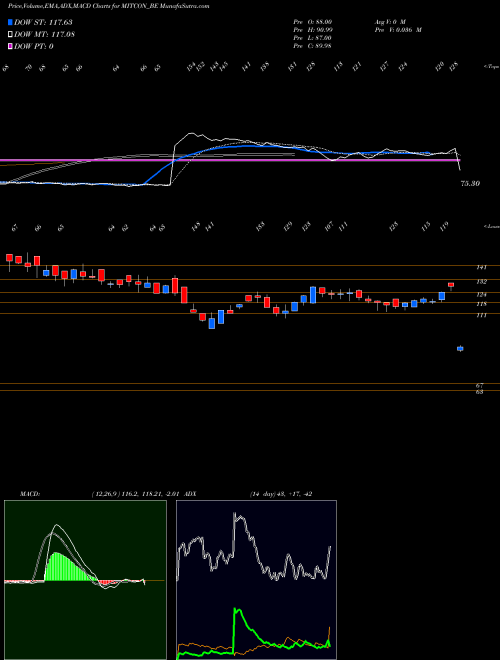Click the last gap-down blue candle
Screen dimensions: 500x660
[x=460, y=349]
